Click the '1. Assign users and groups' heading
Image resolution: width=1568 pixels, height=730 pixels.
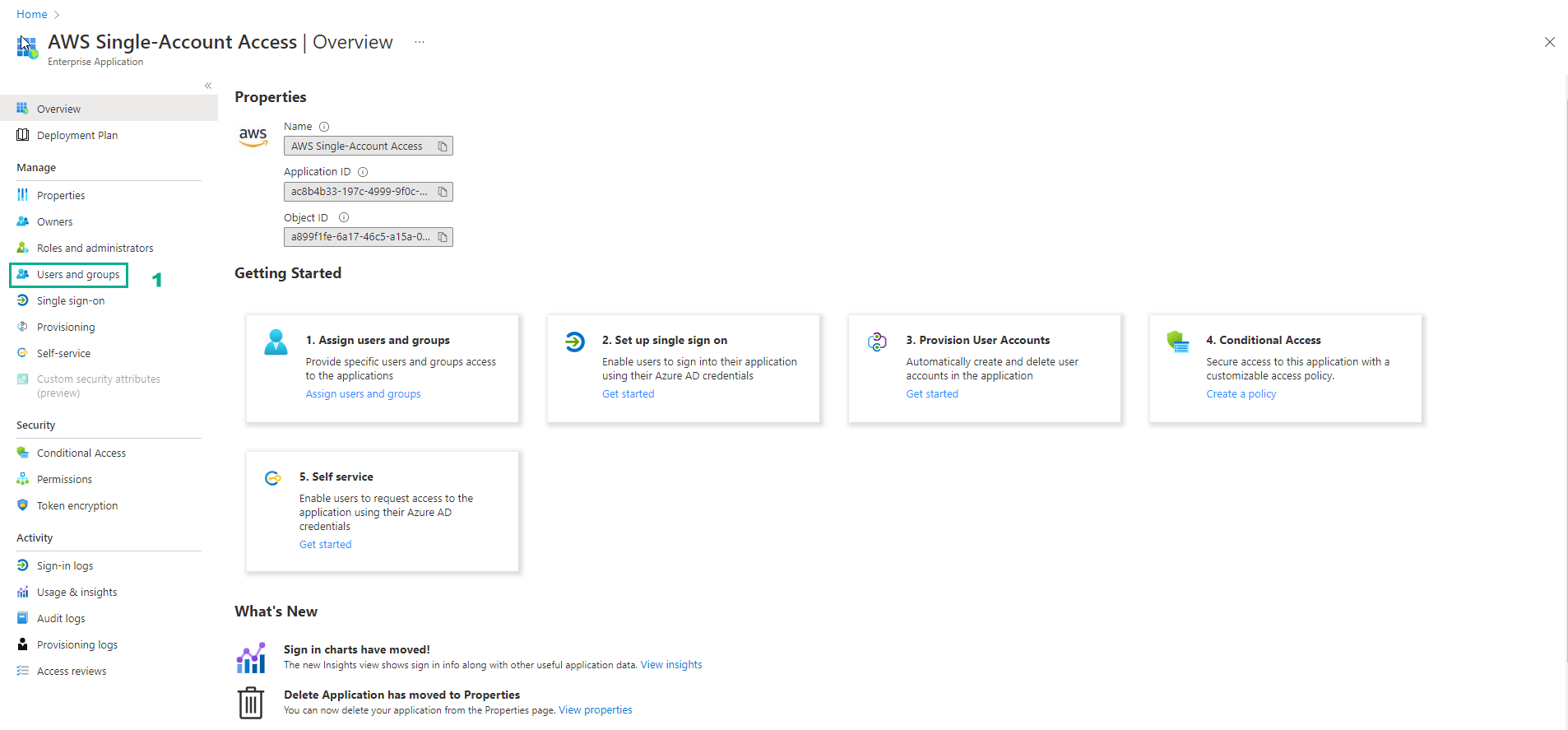coord(378,340)
